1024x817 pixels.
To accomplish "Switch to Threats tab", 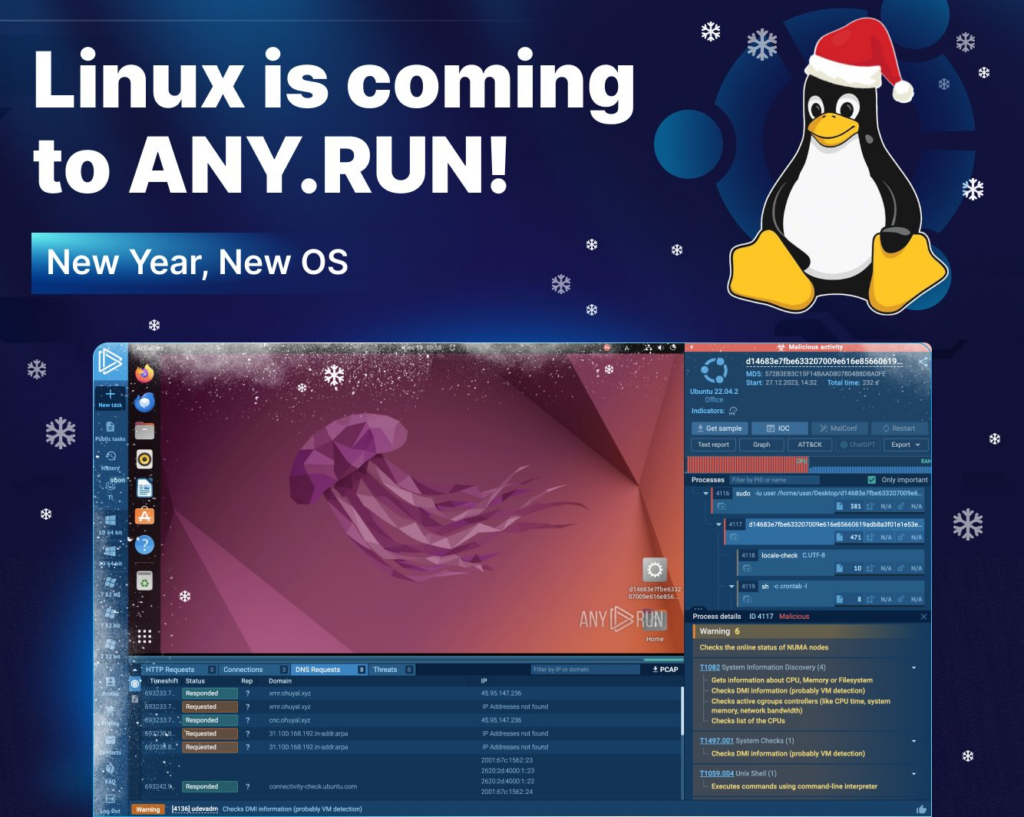I will [392, 669].
